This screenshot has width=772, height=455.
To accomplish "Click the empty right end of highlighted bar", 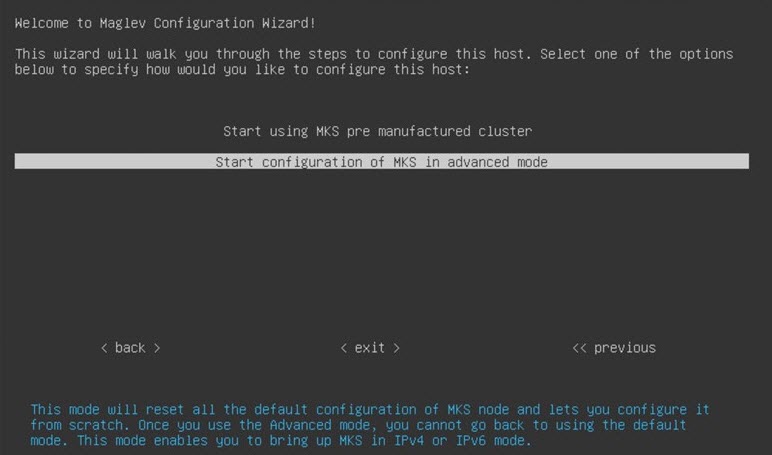I will tap(649, 162).
